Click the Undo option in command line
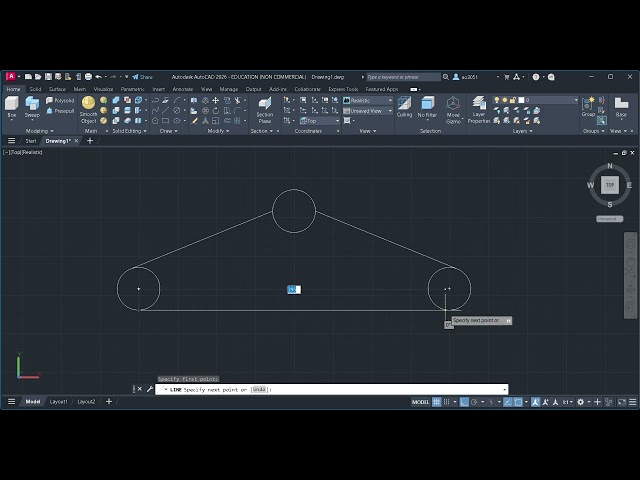 tap(259, 389)
